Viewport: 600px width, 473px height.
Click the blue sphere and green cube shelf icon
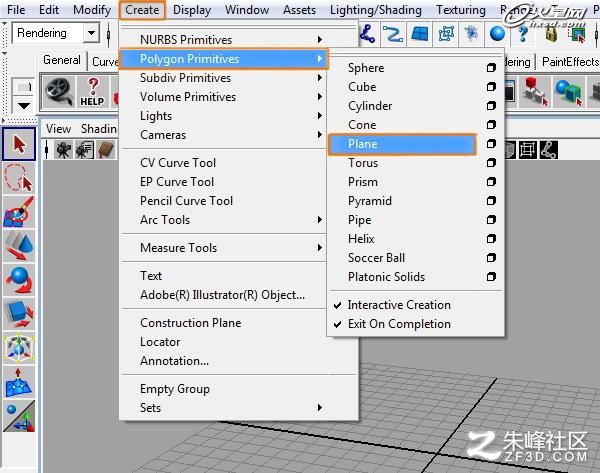tap(569, 92)
